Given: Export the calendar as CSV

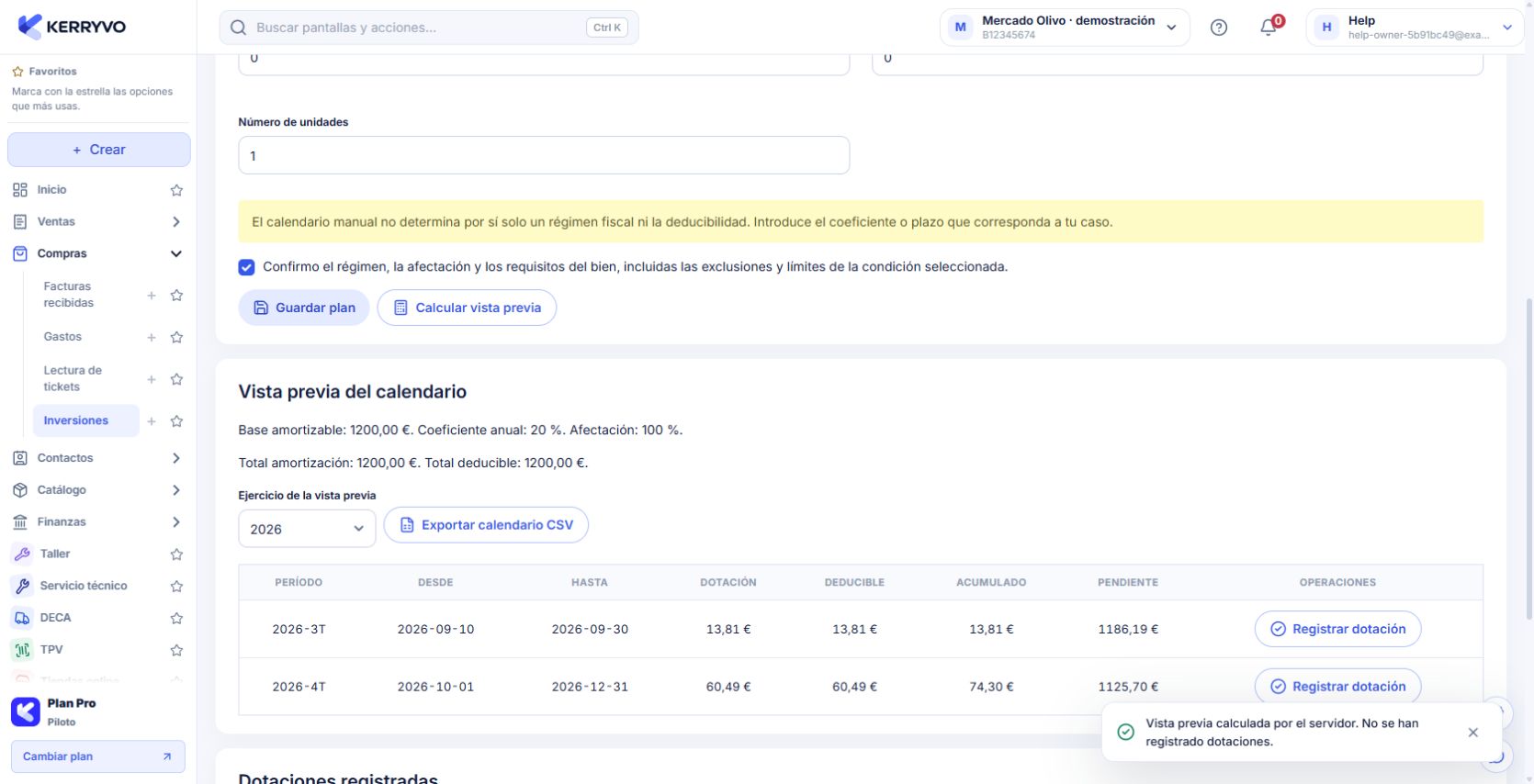Looking at the screenshot, I should [x=486, y=525].
